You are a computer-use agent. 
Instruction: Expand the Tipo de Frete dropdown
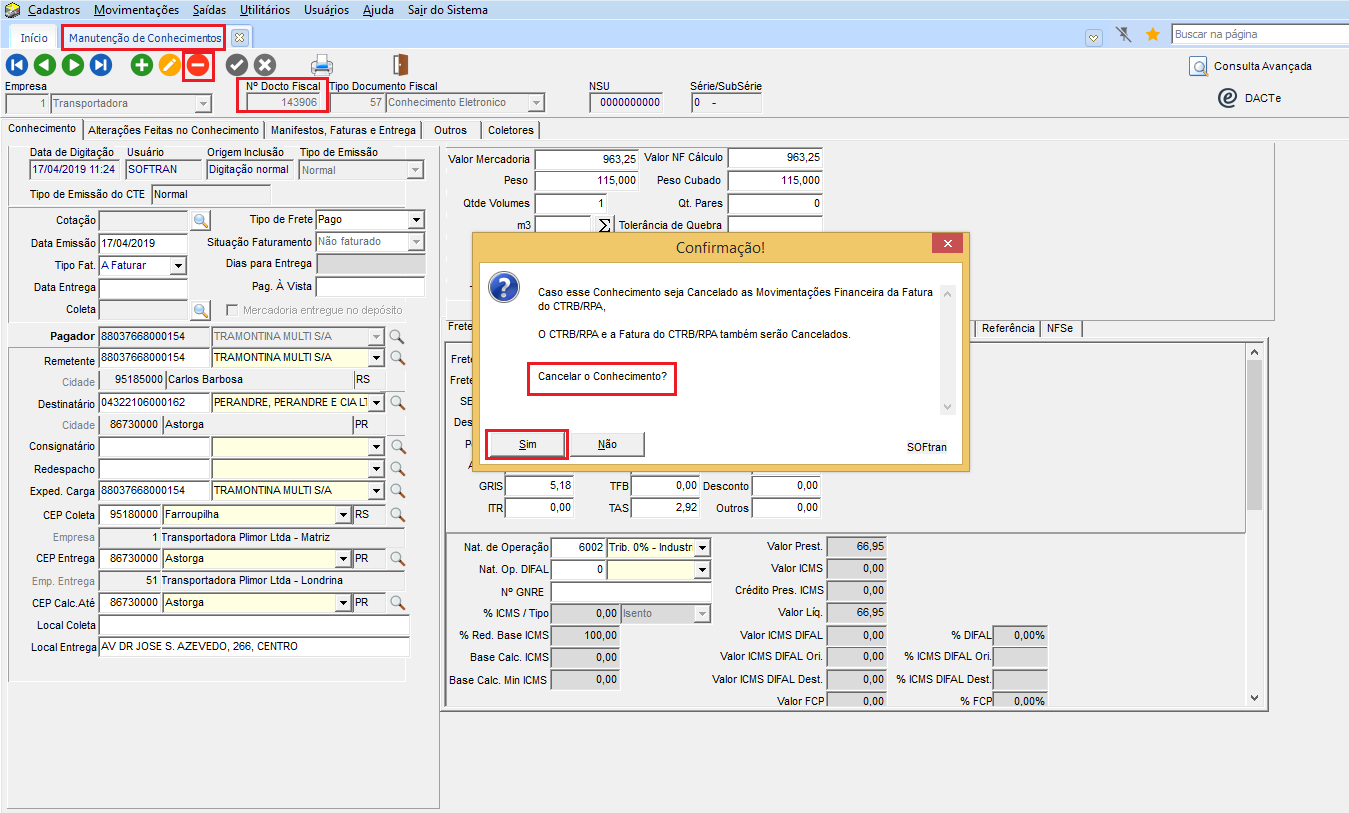[x=416, y=220]
